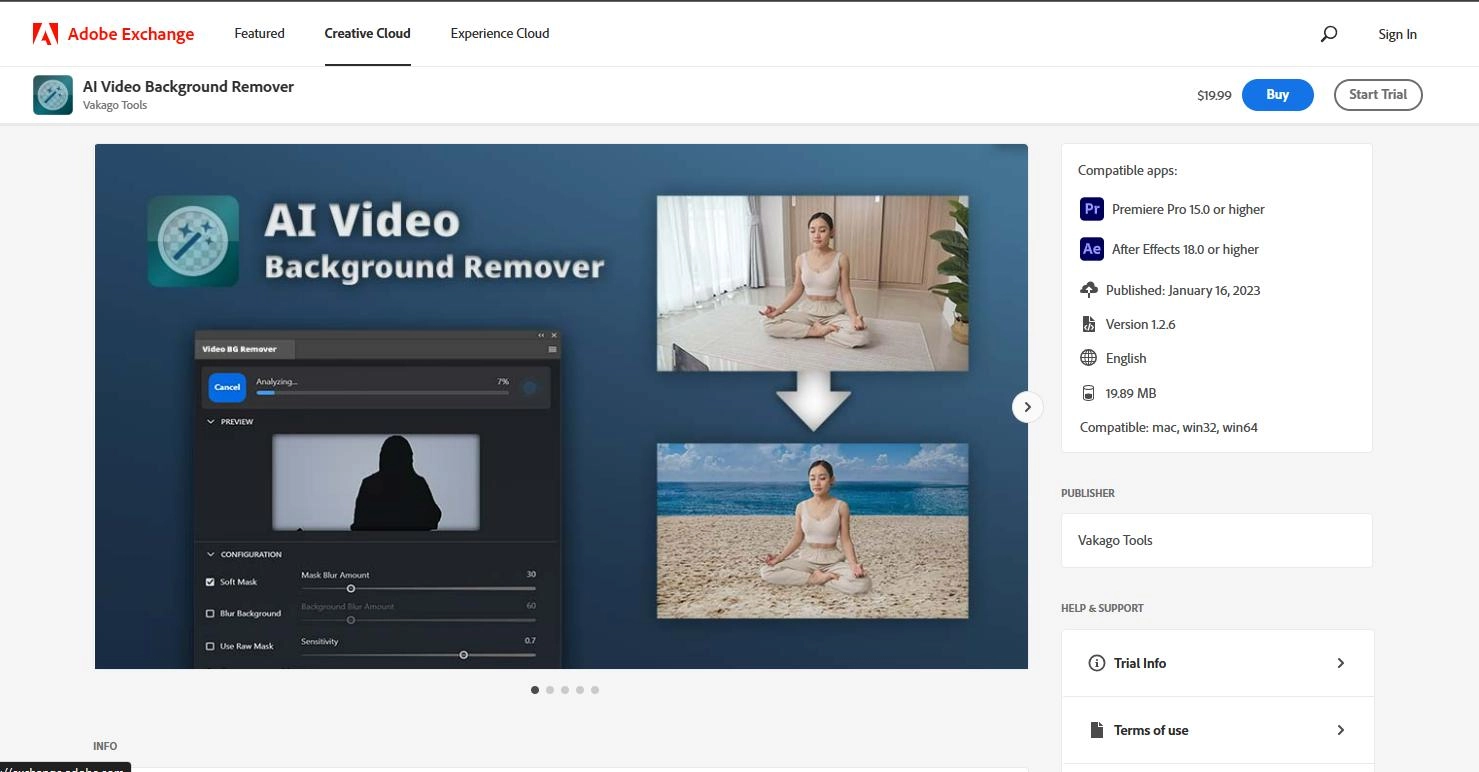Click the panel collapse double-arrow icon
1479x772 pixels.
coord(541,335)
